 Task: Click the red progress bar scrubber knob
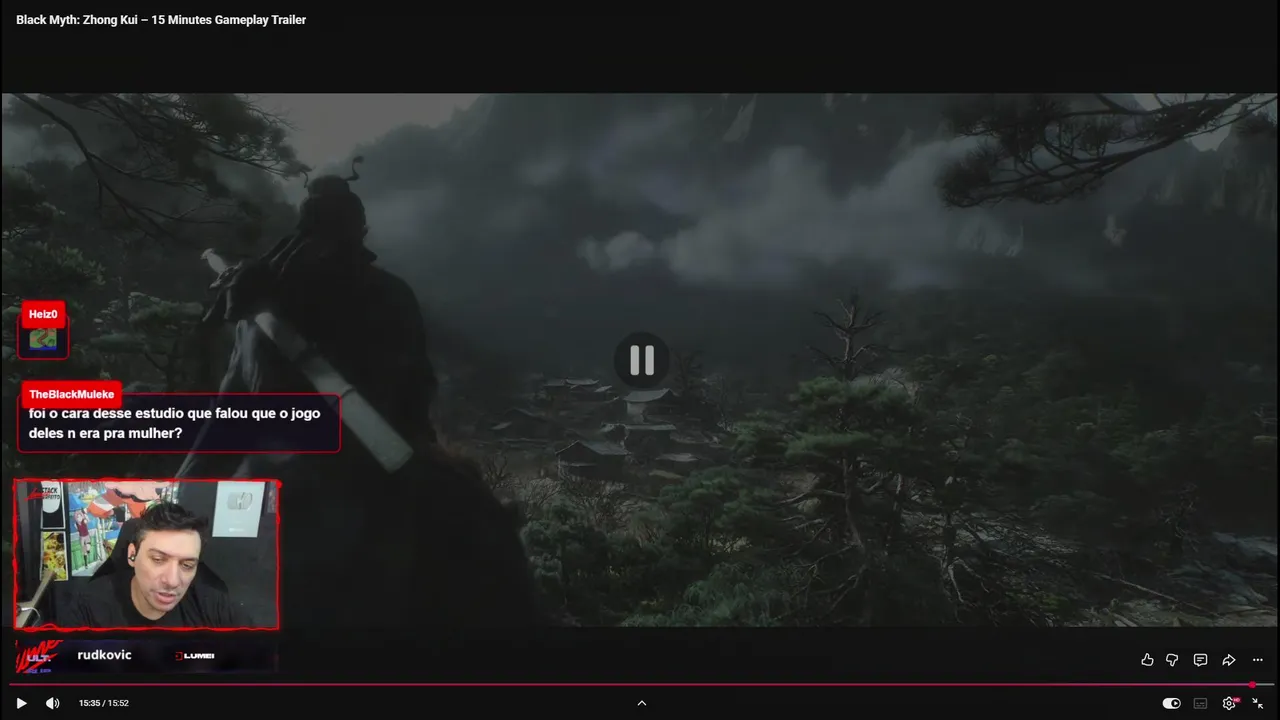1252,685
